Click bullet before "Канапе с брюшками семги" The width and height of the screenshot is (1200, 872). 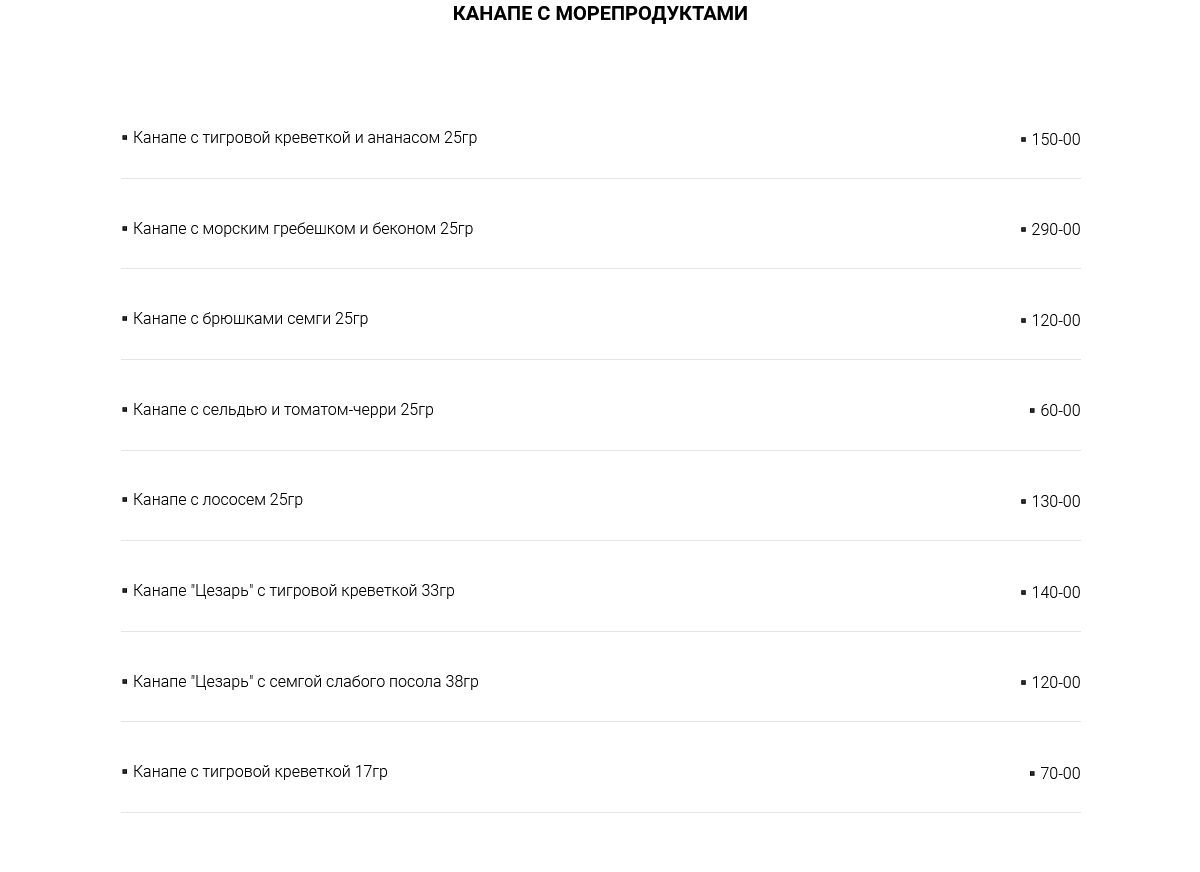(125, 318)
